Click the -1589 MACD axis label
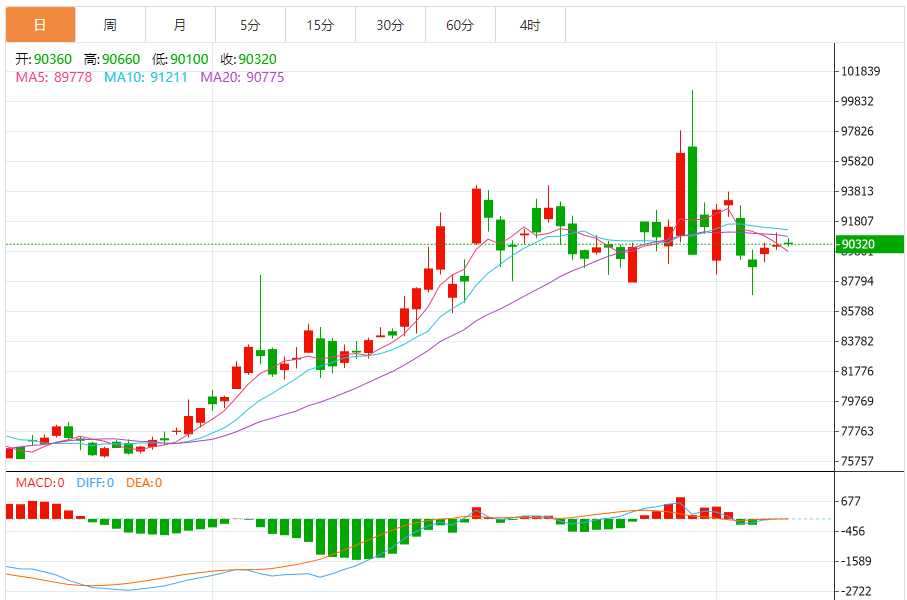The width and height of the screenshot is (907, 600). point(856,561)
